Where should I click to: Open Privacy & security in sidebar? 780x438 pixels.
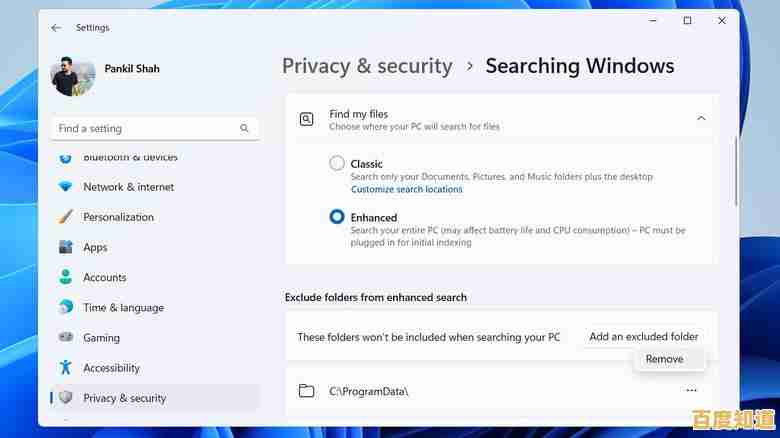click(x=124, y=398)
